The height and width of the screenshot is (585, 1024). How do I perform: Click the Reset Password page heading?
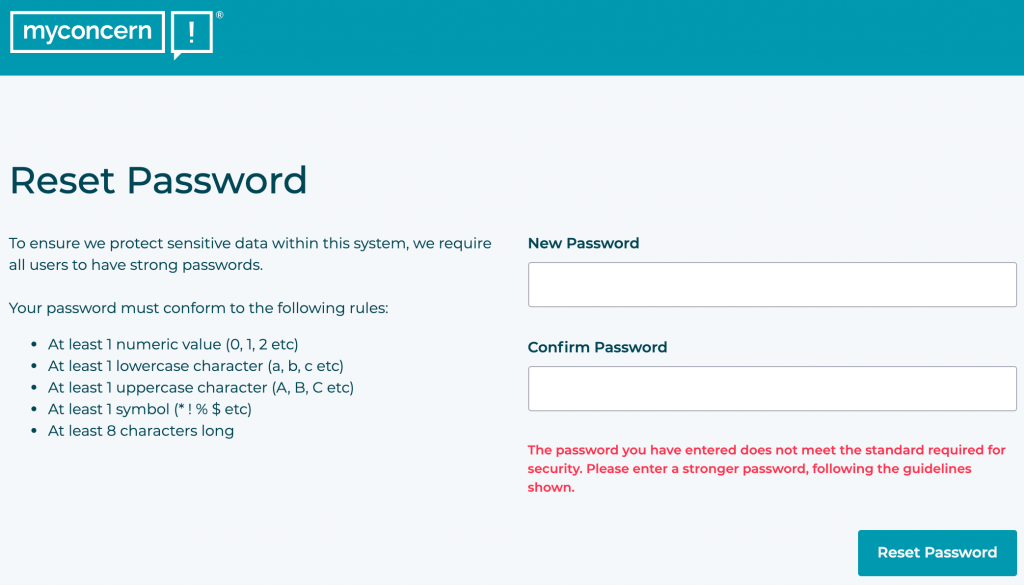click(157, 180)
